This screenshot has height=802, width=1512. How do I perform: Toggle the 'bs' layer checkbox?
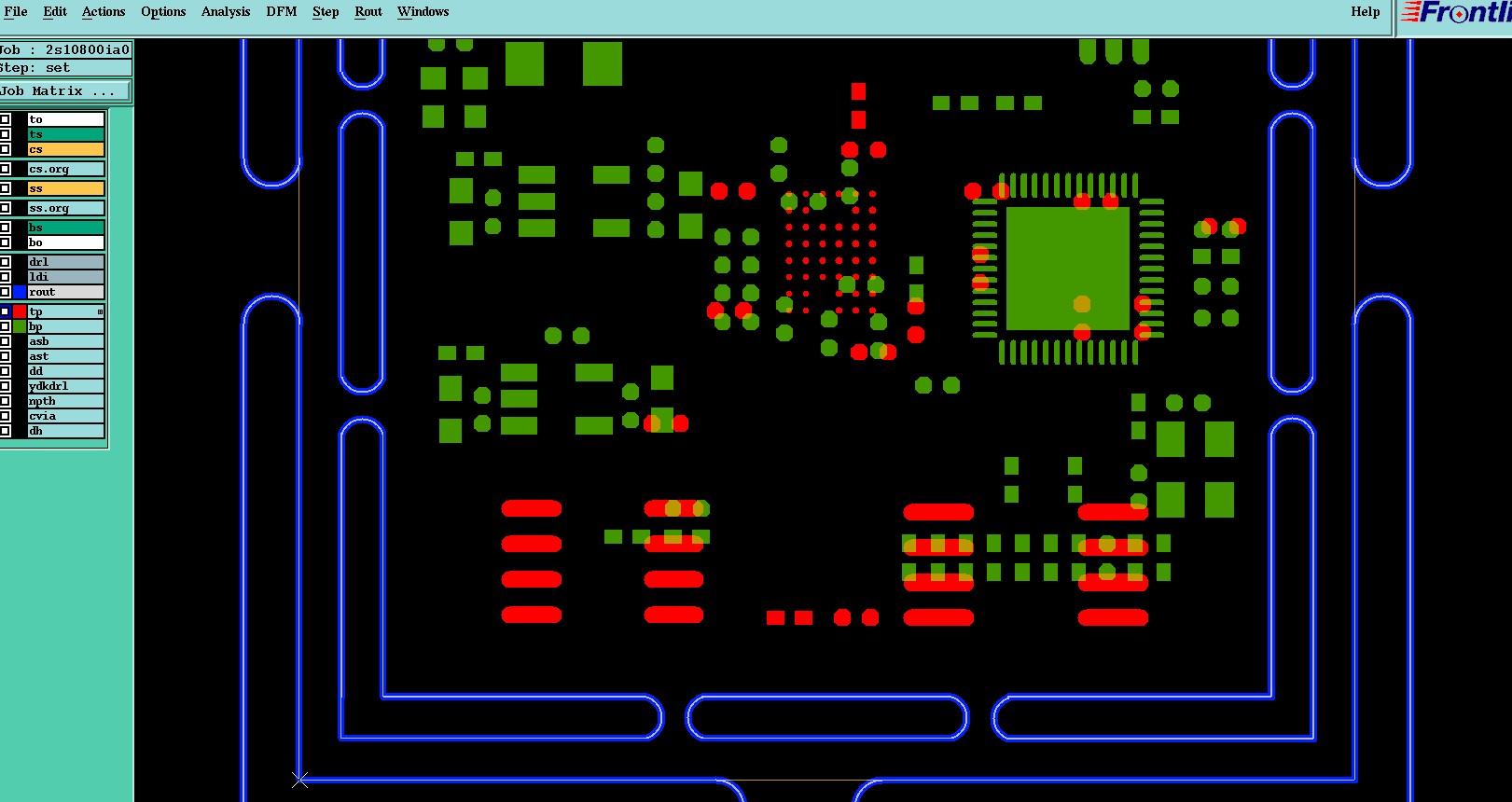click(x=5, y=228)
